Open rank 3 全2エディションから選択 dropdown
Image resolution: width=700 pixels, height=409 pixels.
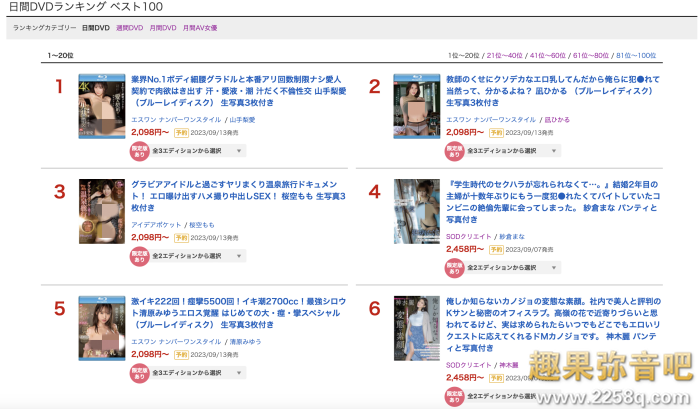pos(198,256)
